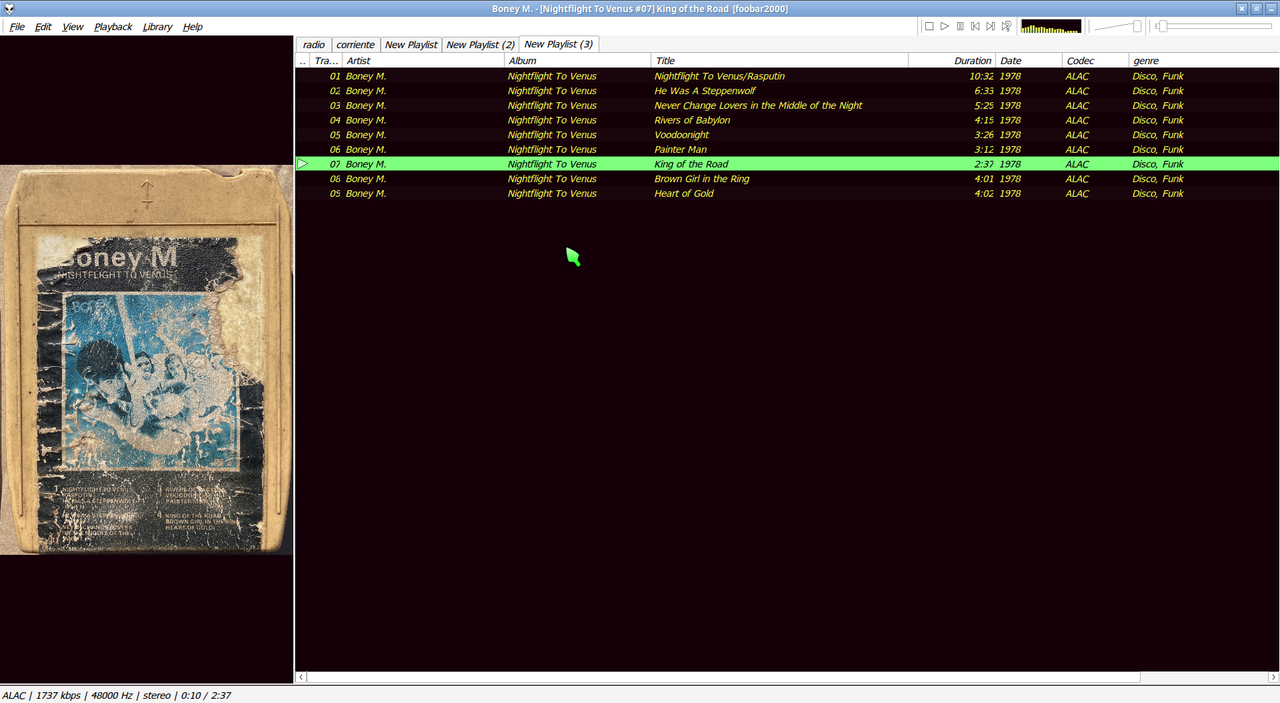Viewport: 1280px width, 703px height.
Task: Click the Play toolbar button
Action: (944, 26)
